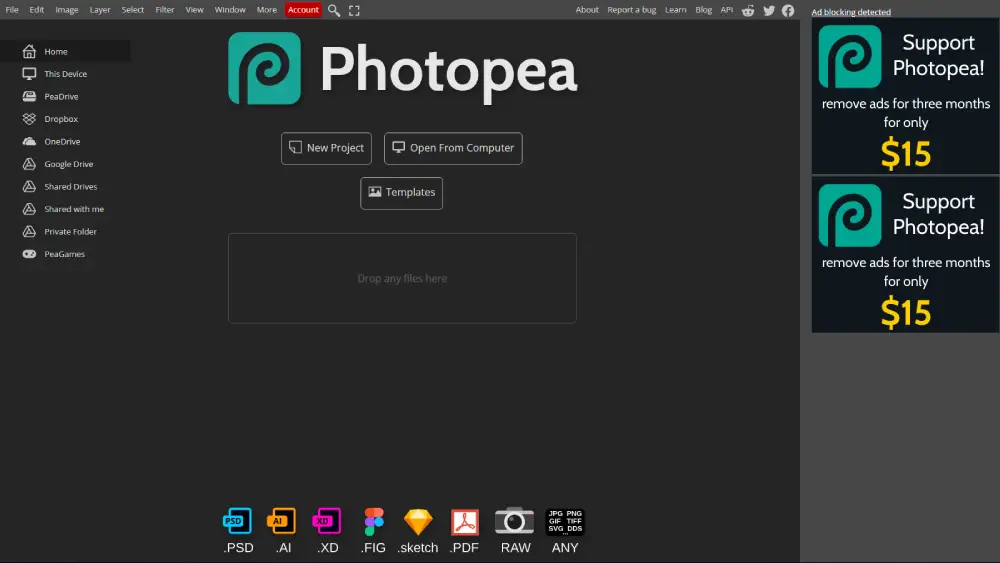Image resolution: width=1000 pixels, height=563 pixels.
Task: Open the About link
Action: [x=587, y=10]
